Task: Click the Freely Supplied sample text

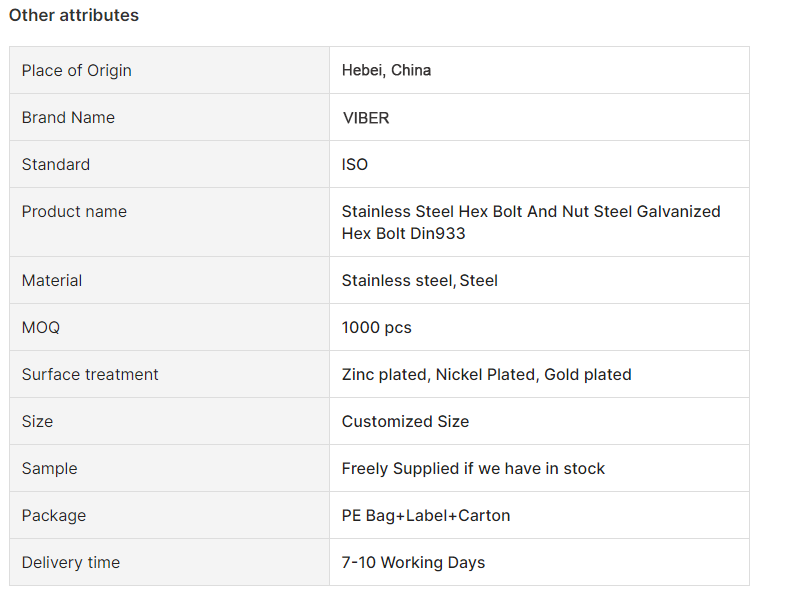Action: 473,468
